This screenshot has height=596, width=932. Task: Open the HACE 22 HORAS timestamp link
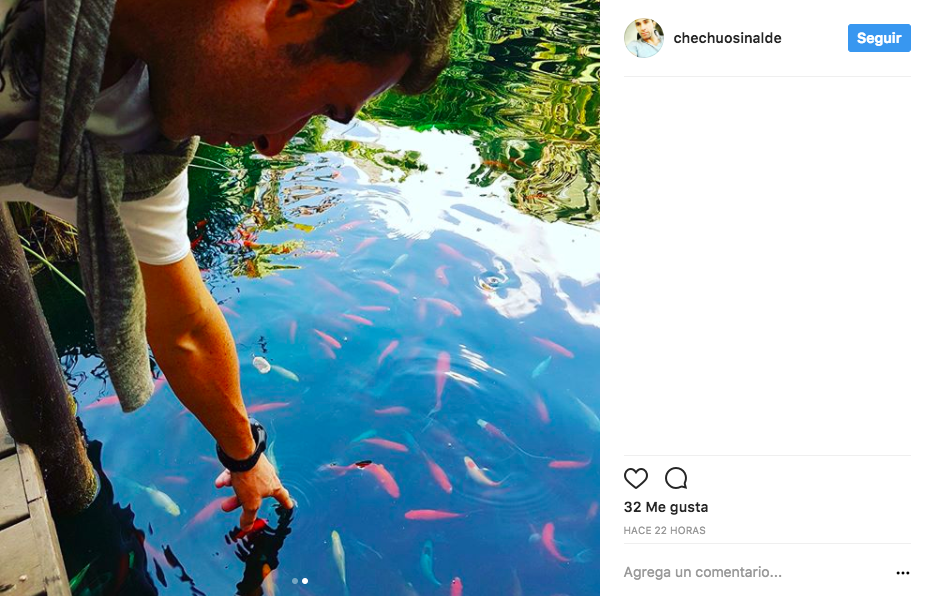(664, 530)
